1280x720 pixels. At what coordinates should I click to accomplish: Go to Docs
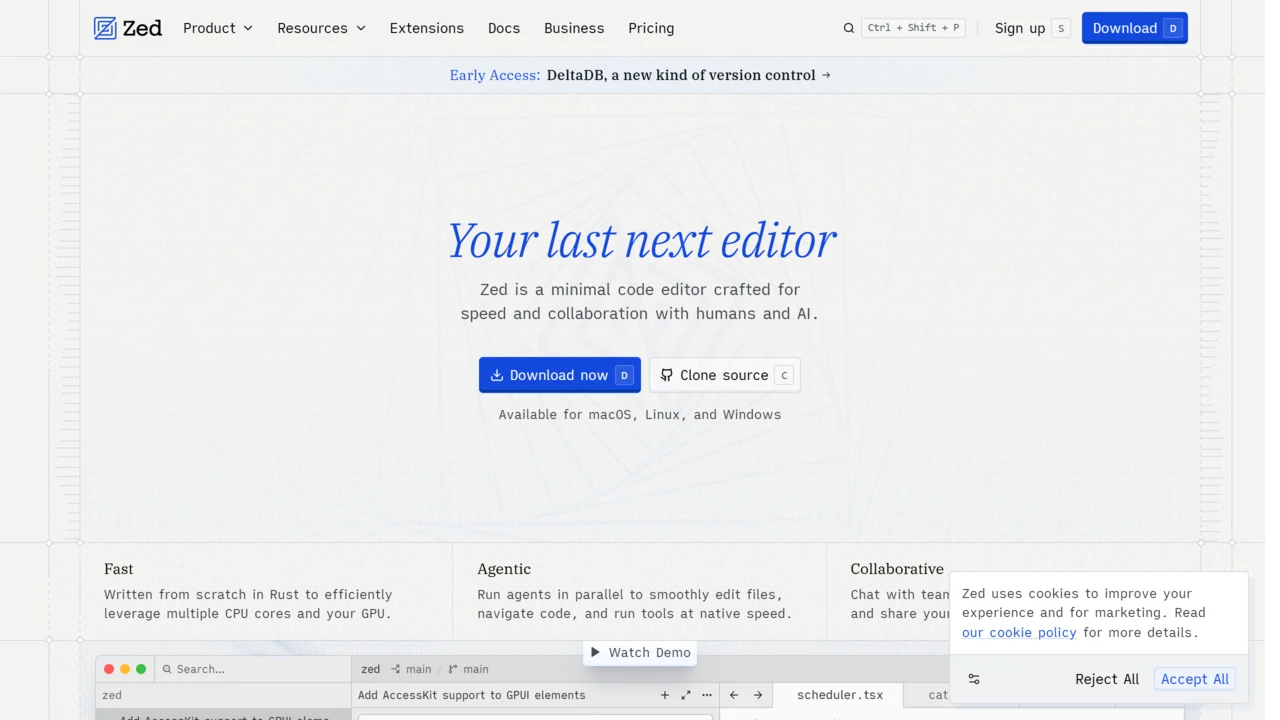pos(504,28)
